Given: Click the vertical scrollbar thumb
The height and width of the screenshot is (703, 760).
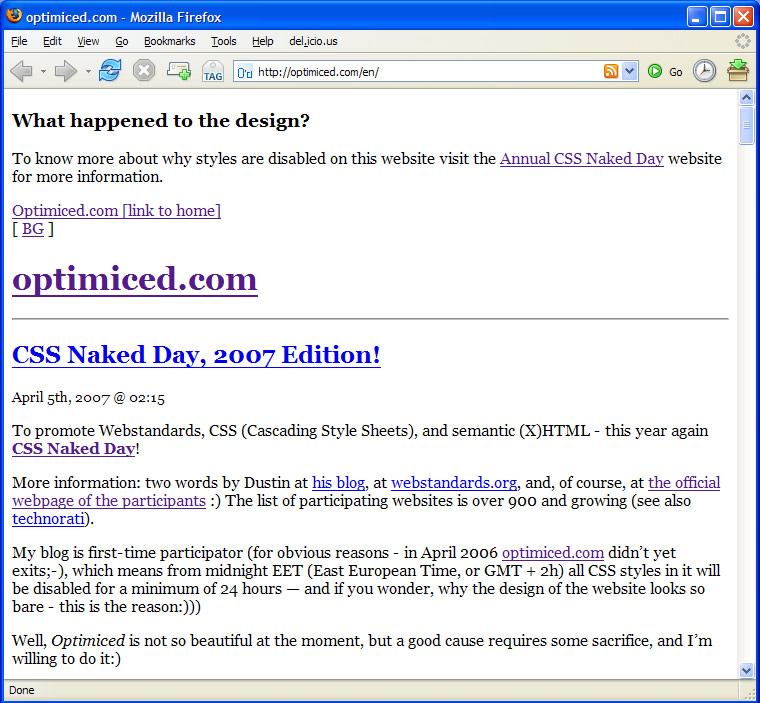Looking at the screenshot, I should [x=746, y=125].
